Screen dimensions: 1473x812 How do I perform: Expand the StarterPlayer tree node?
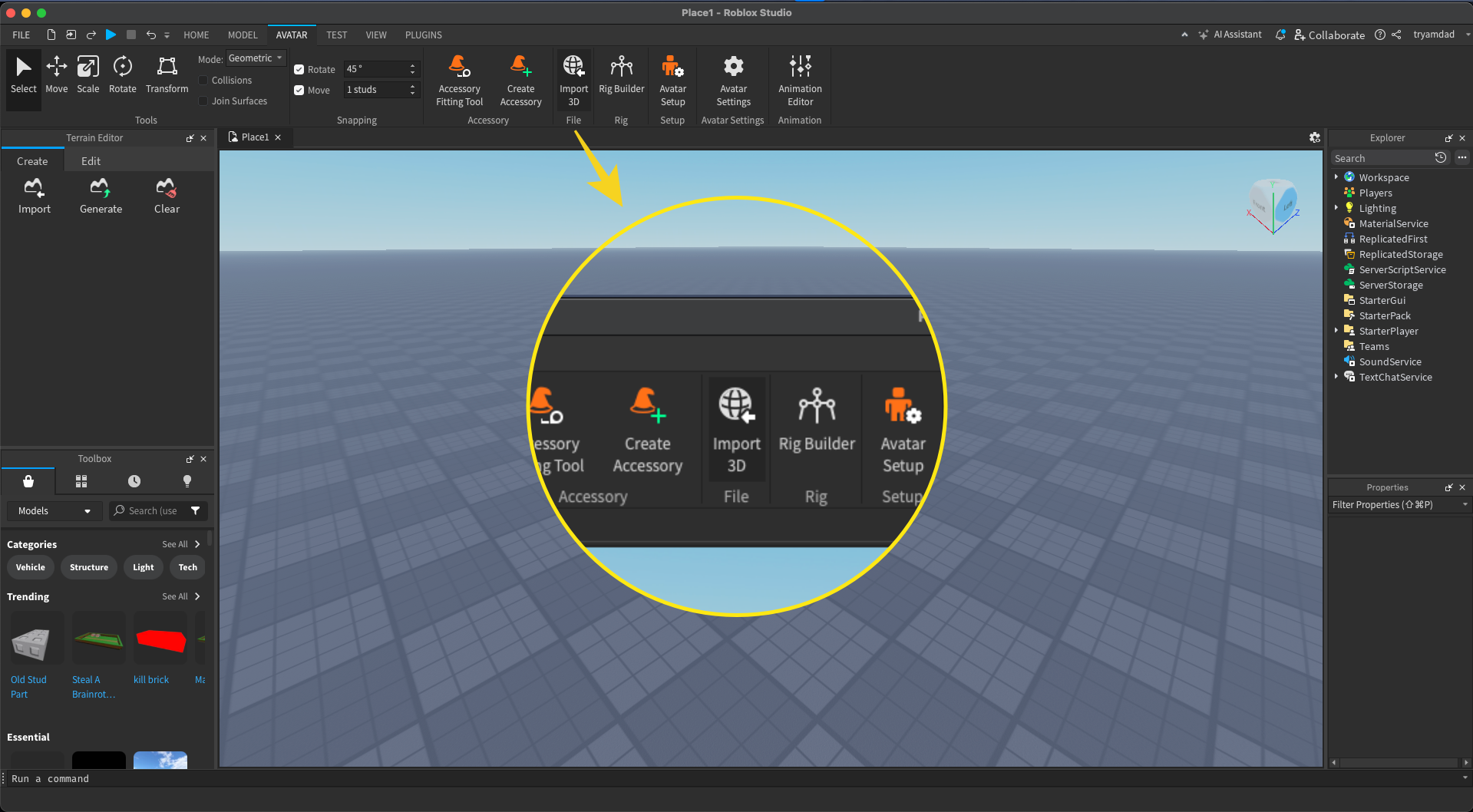coord(1336,331)
